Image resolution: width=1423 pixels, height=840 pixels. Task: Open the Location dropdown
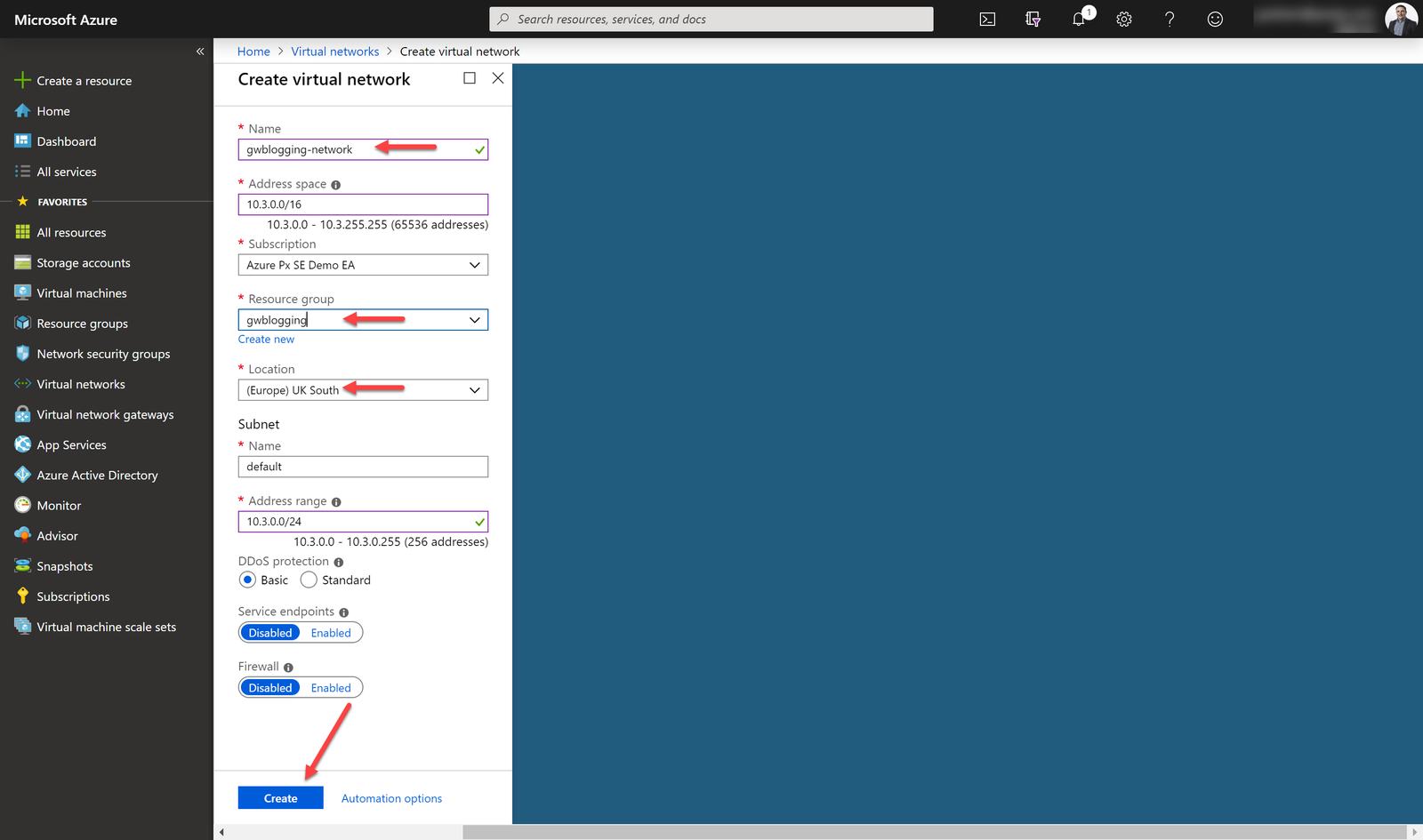coord(474,389)
